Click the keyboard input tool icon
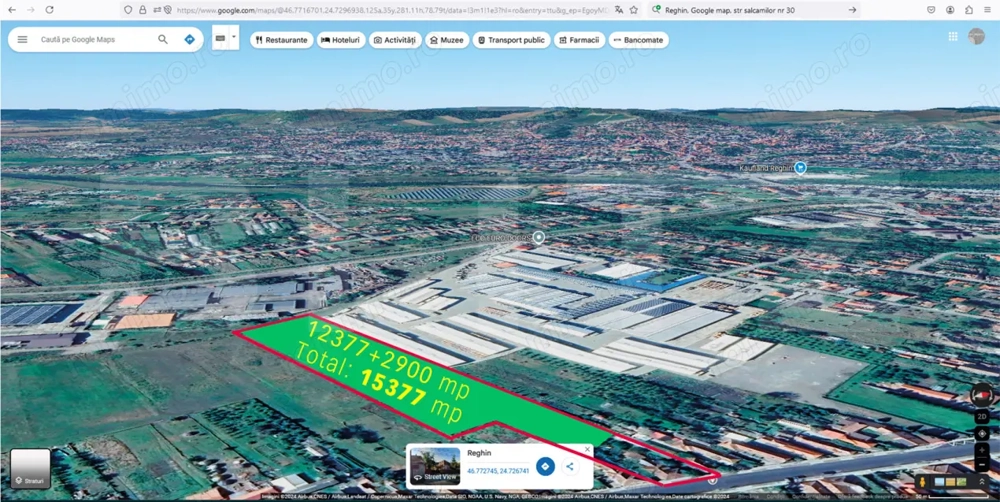This screenshot has height=502, width=1000. 221,38
